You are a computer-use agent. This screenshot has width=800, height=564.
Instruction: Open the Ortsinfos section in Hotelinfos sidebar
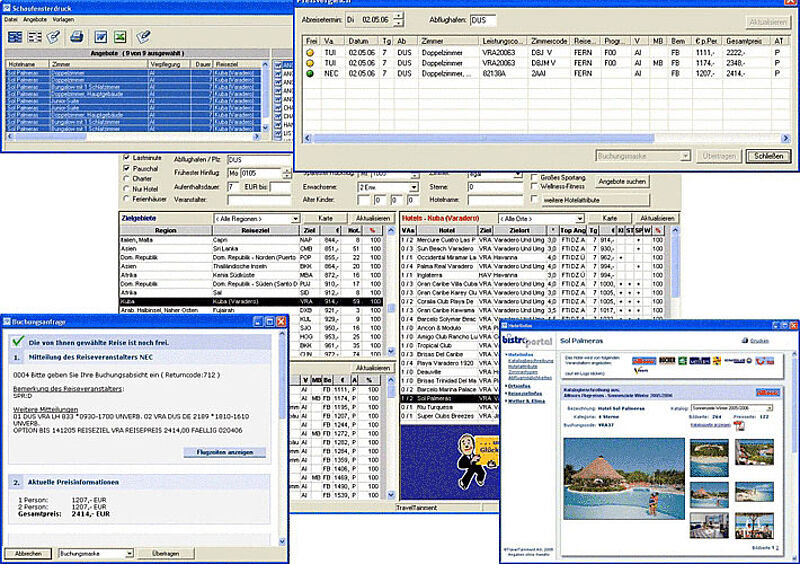519,386
